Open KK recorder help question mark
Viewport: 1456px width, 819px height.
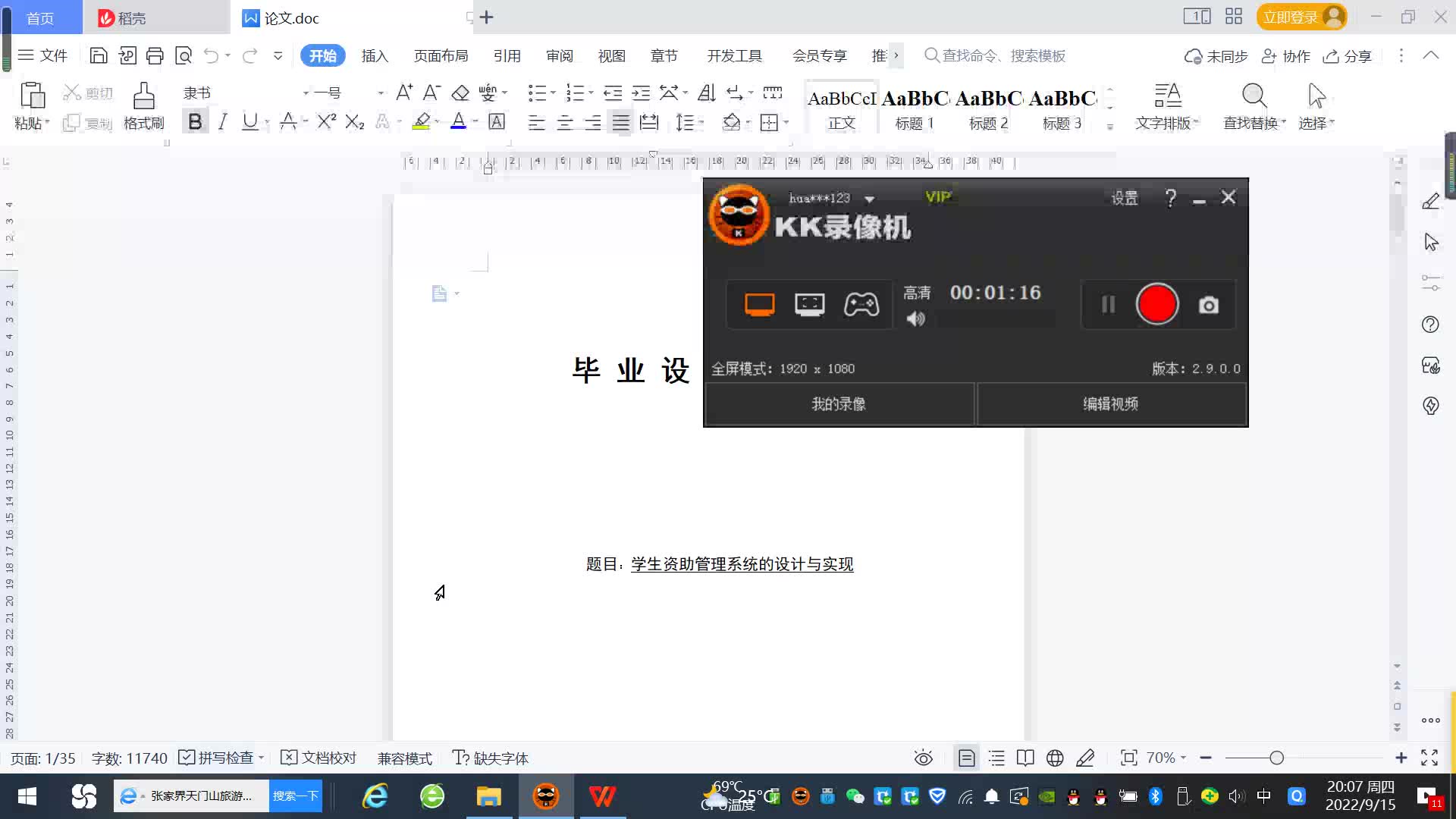point(1171,198)
